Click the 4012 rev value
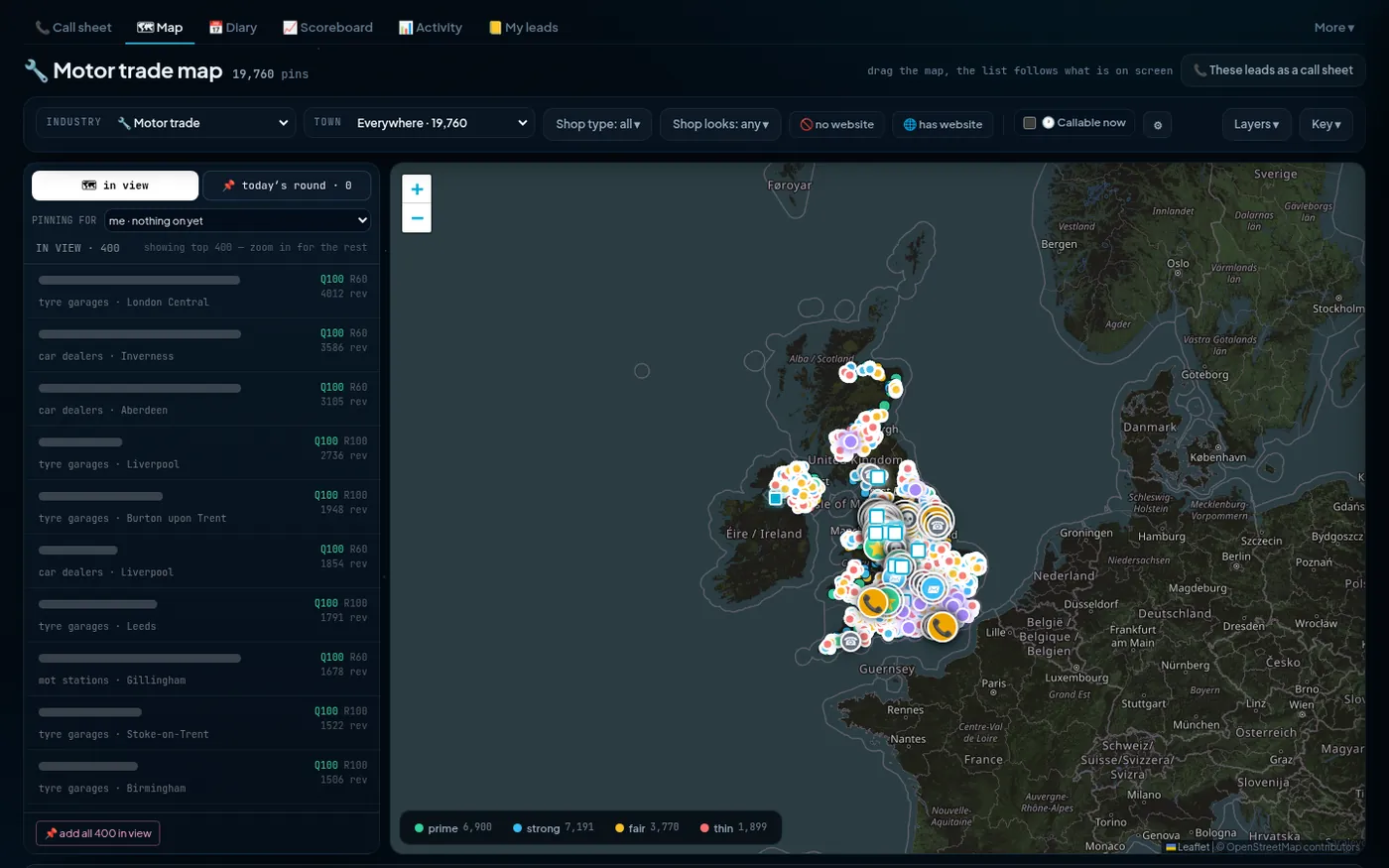 (343, 294)
